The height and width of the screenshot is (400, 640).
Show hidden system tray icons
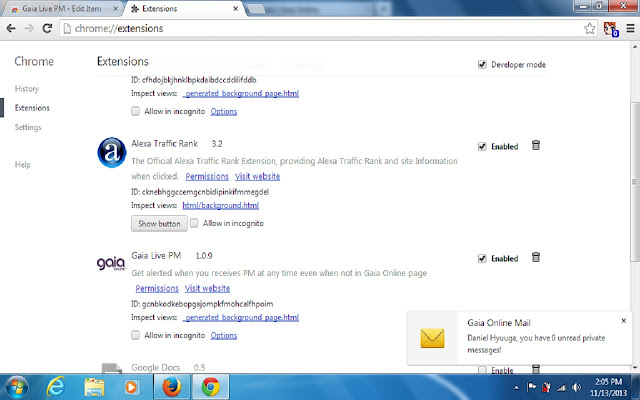517,387
